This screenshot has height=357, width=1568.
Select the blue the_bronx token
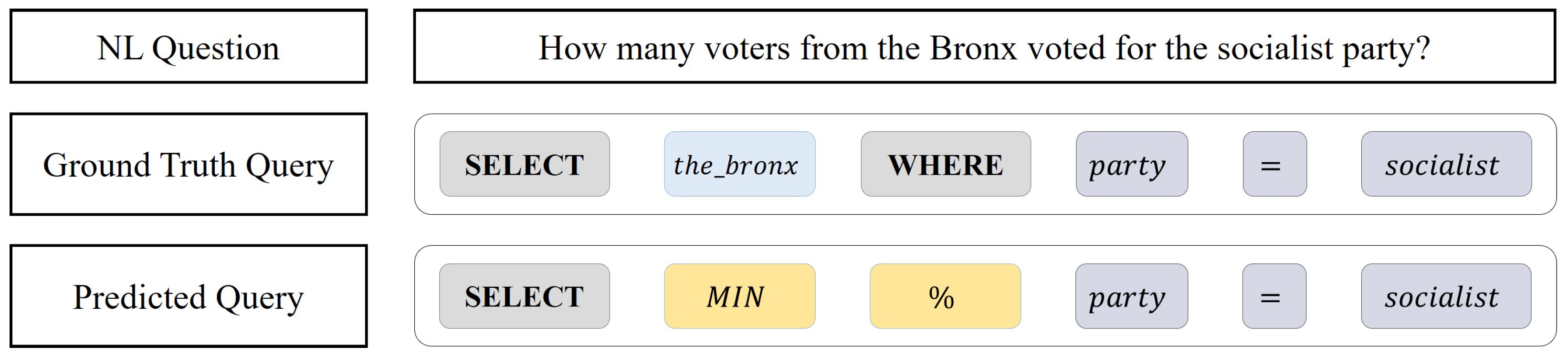739,164
